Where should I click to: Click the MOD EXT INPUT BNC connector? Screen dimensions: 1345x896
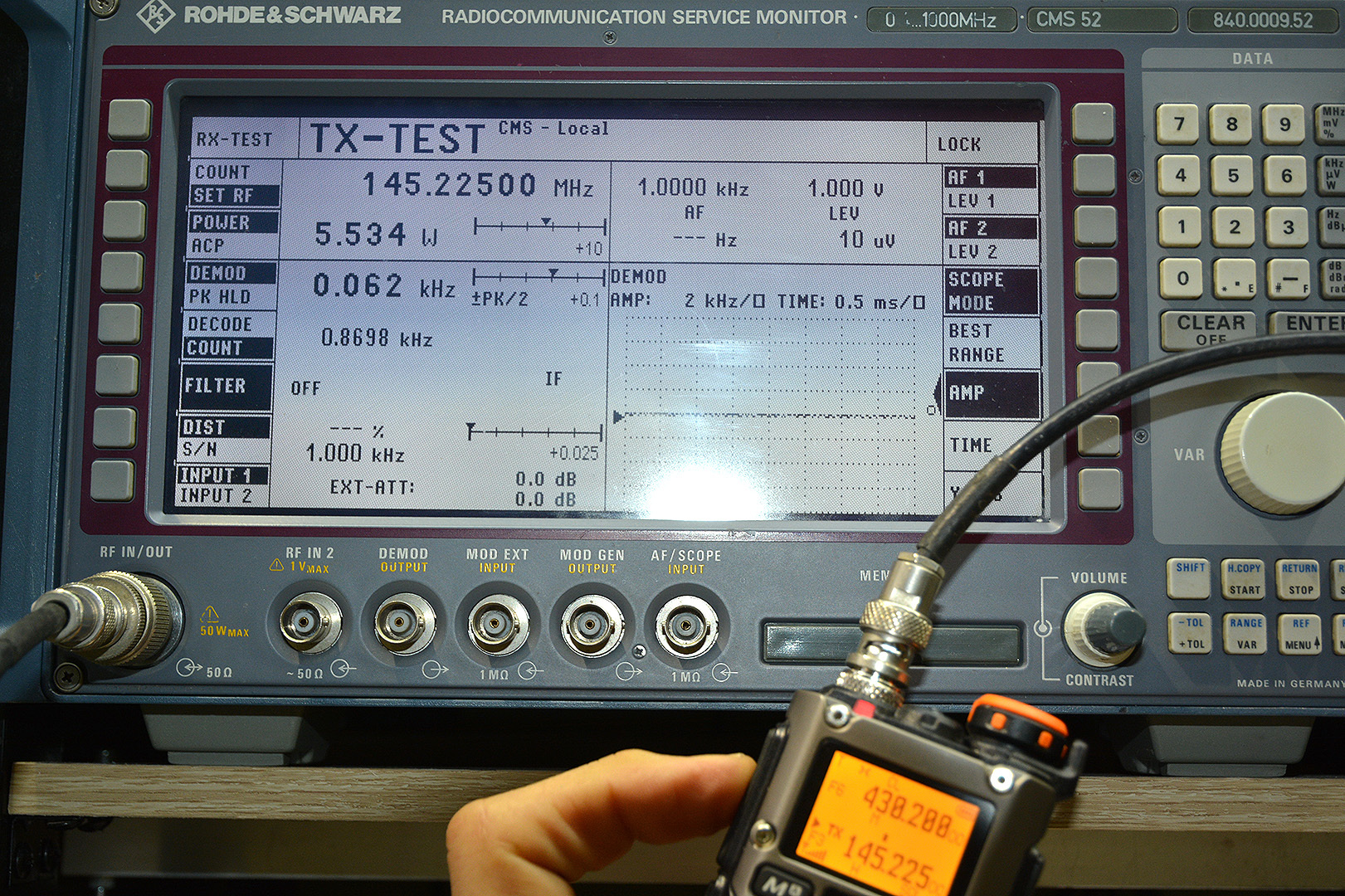[x=499, y=626]
